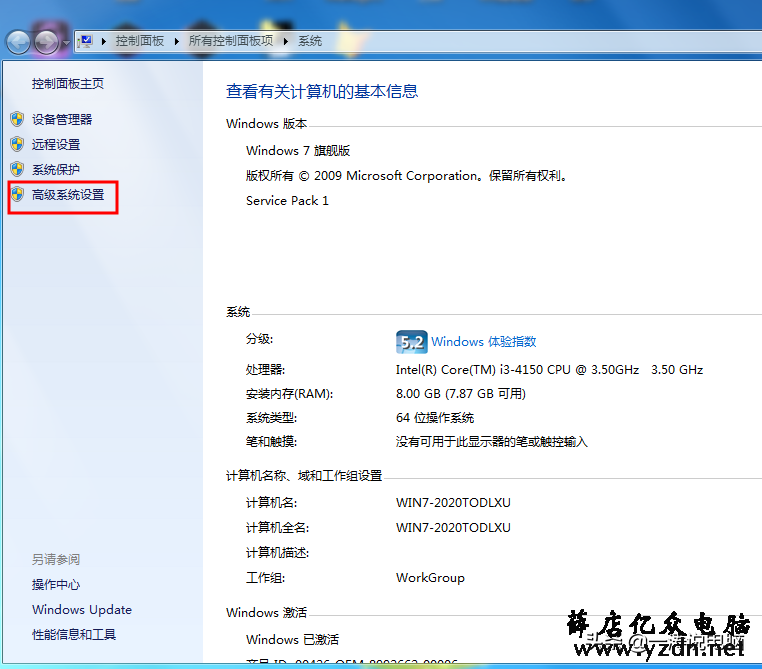This screenshot has width=762, height=669.
Task: Open the recent pages dropdown arrow
Action: [x=66, y=43]
